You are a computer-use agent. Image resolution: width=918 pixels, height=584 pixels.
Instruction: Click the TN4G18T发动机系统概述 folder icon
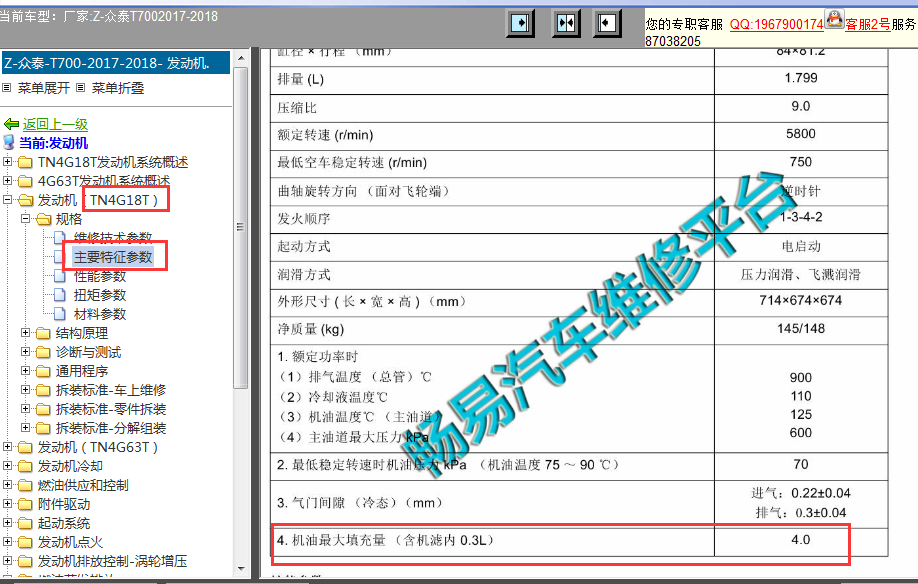[25, 162]
